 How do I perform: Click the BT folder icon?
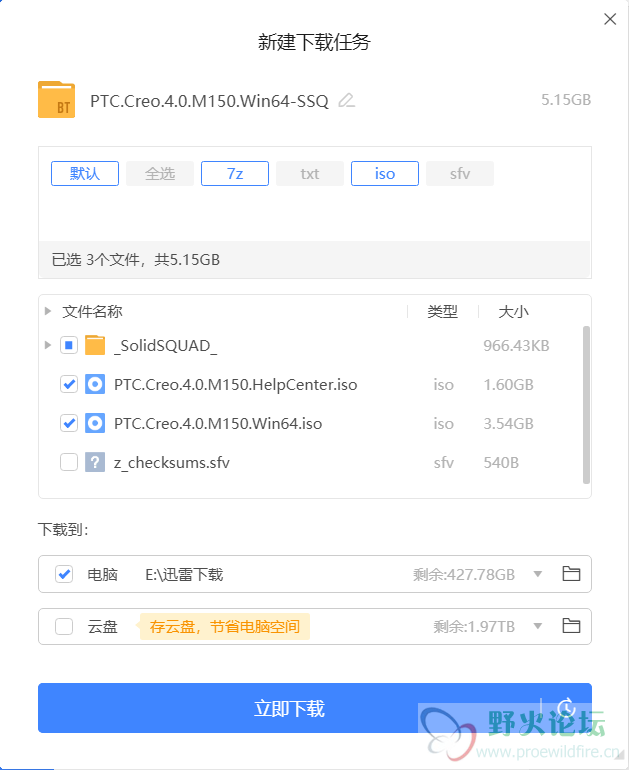[x=56, y=100]
